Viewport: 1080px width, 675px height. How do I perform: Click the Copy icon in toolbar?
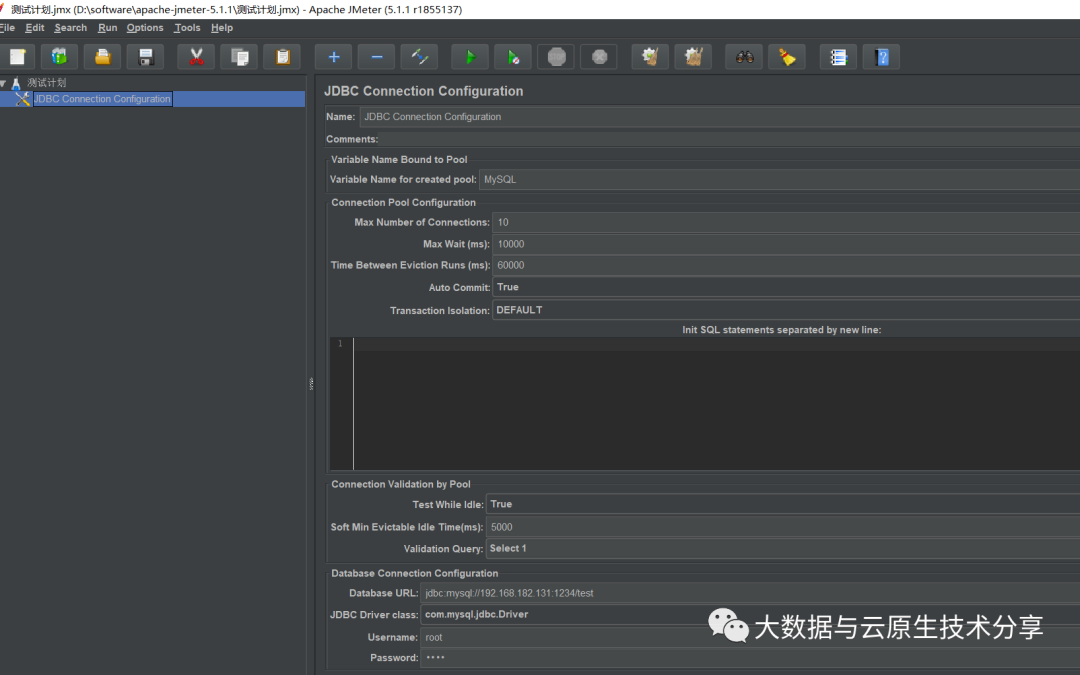[x=239, y=57]
